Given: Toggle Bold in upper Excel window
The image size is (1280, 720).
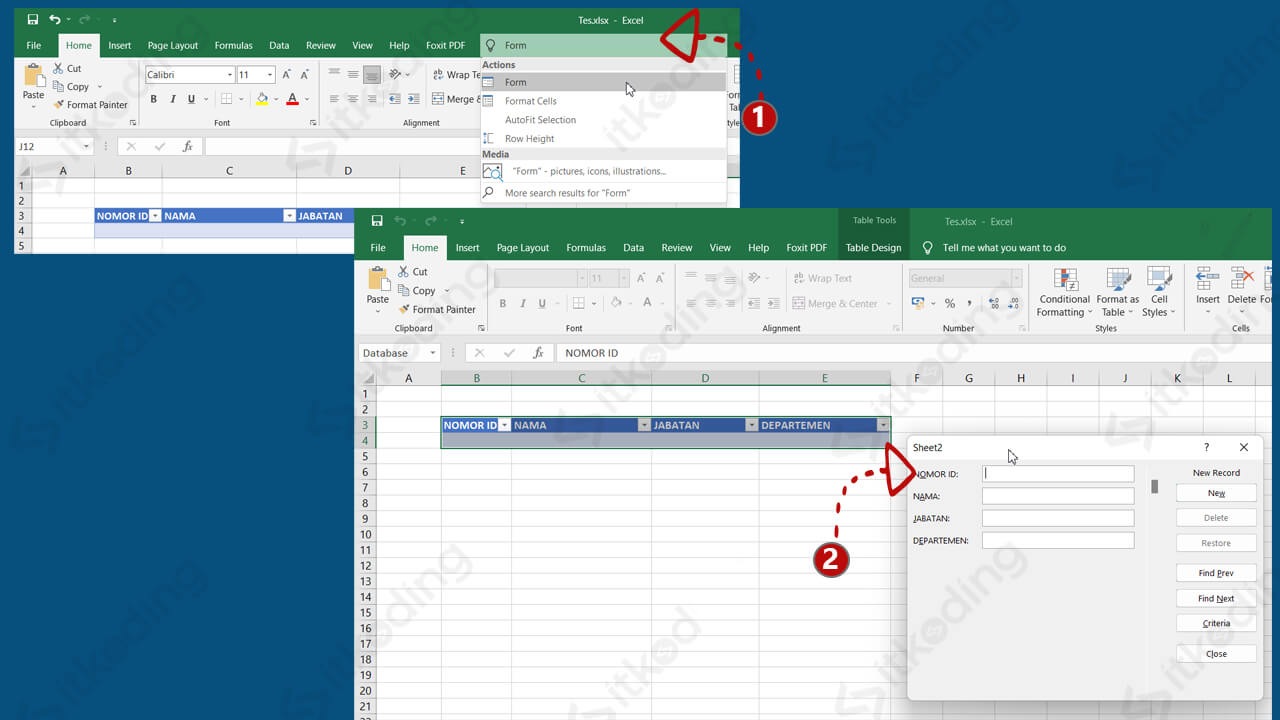Looking at the screenshot, I should click(x=154, y=99).
